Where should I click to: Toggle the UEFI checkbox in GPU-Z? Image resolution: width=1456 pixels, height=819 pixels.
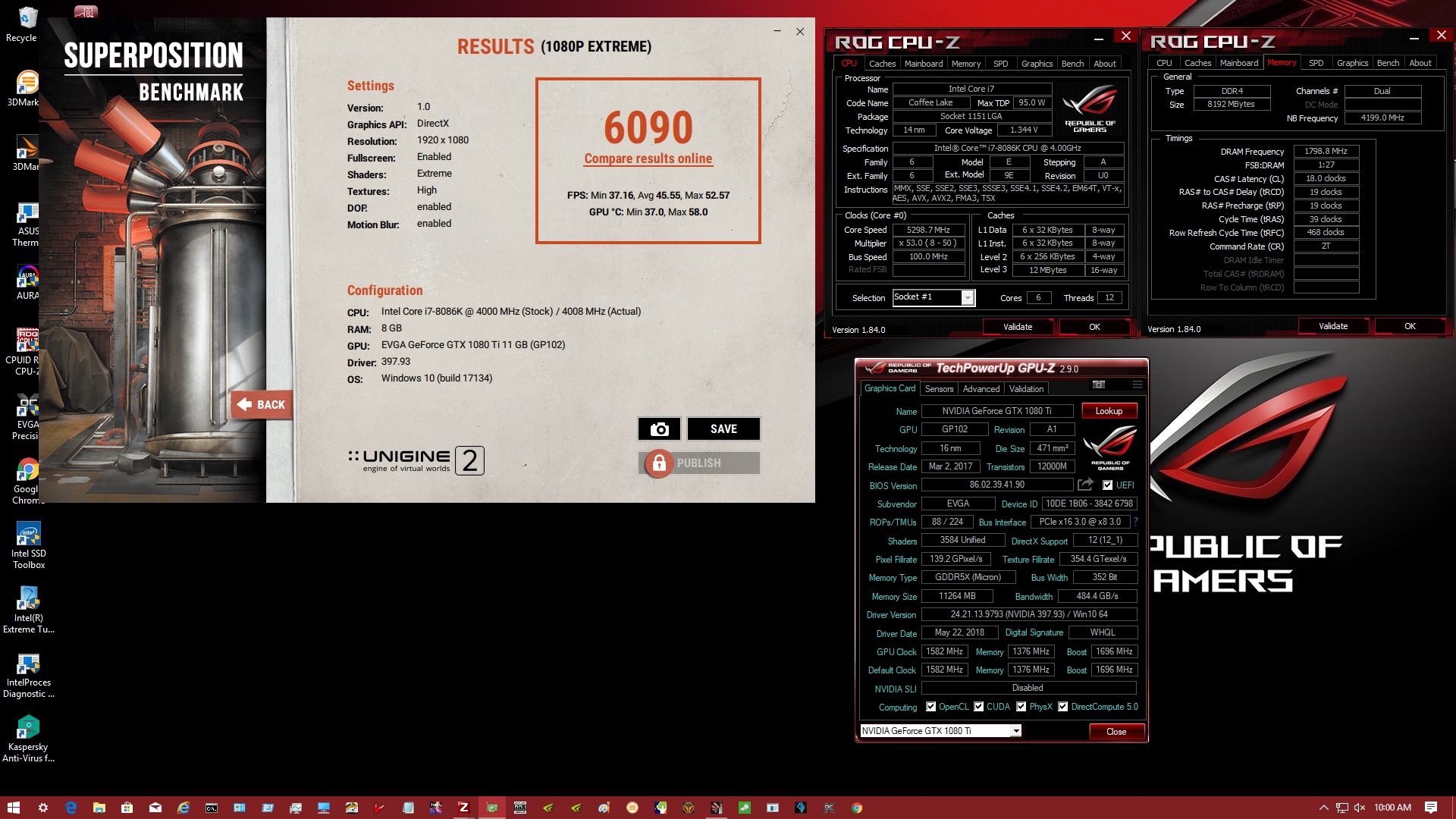point(1107,485)
